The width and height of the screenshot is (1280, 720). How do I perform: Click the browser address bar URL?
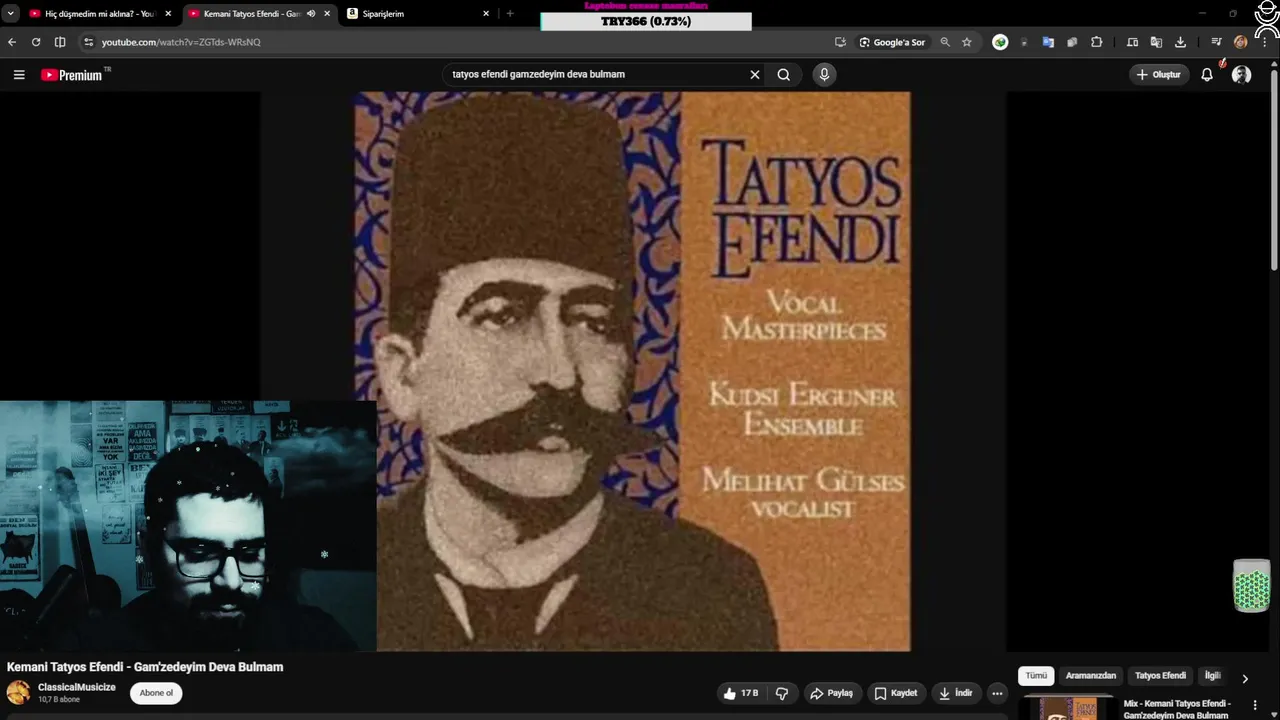(181, 42)
